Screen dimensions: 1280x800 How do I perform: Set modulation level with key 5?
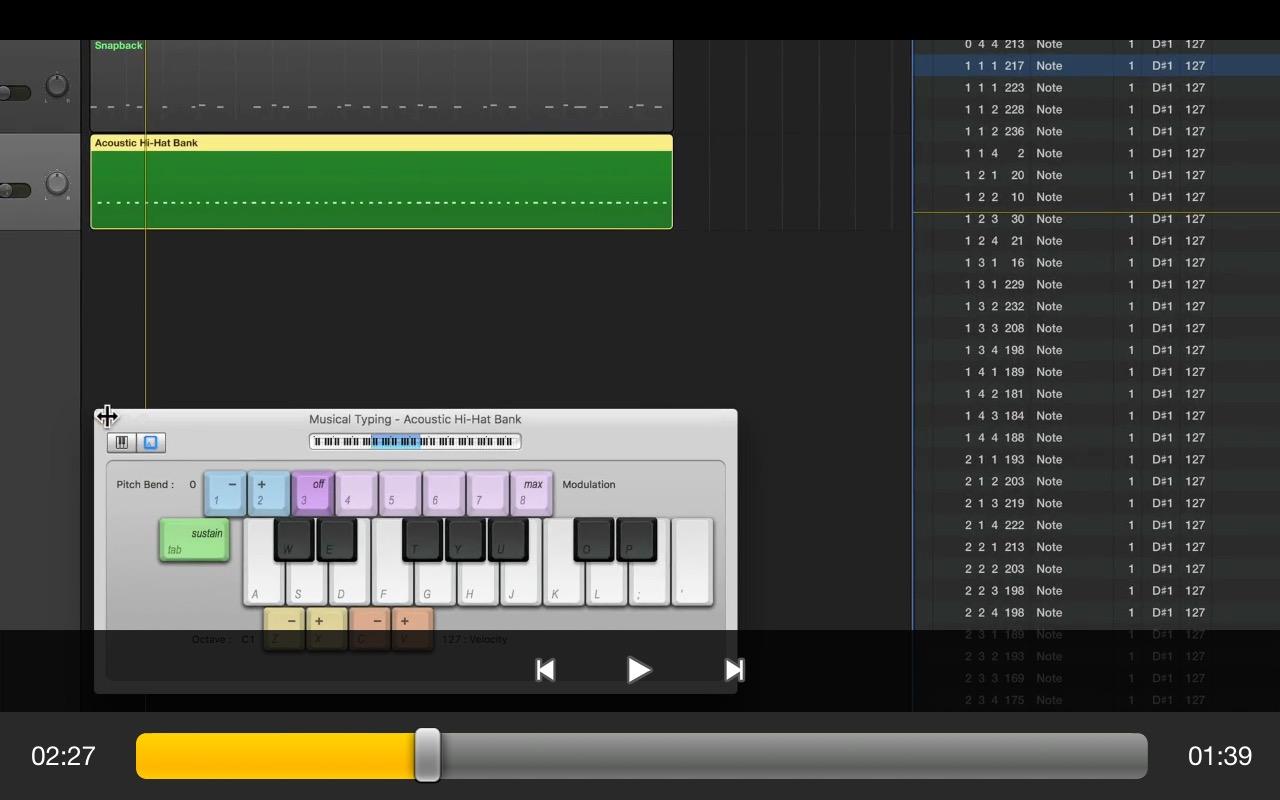(400, 493)
